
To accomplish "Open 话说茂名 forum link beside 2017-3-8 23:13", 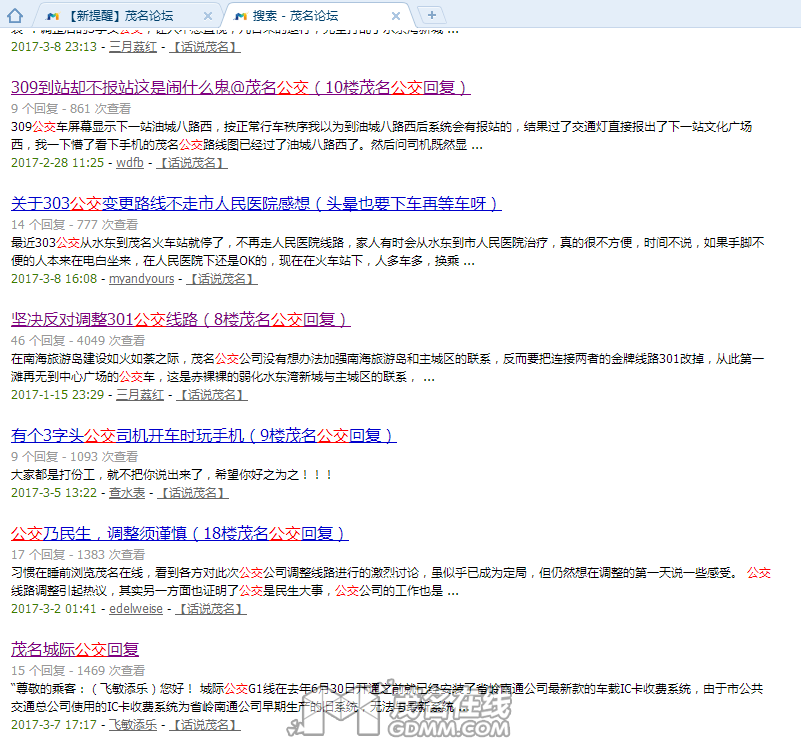I will [x=204, y=46].
